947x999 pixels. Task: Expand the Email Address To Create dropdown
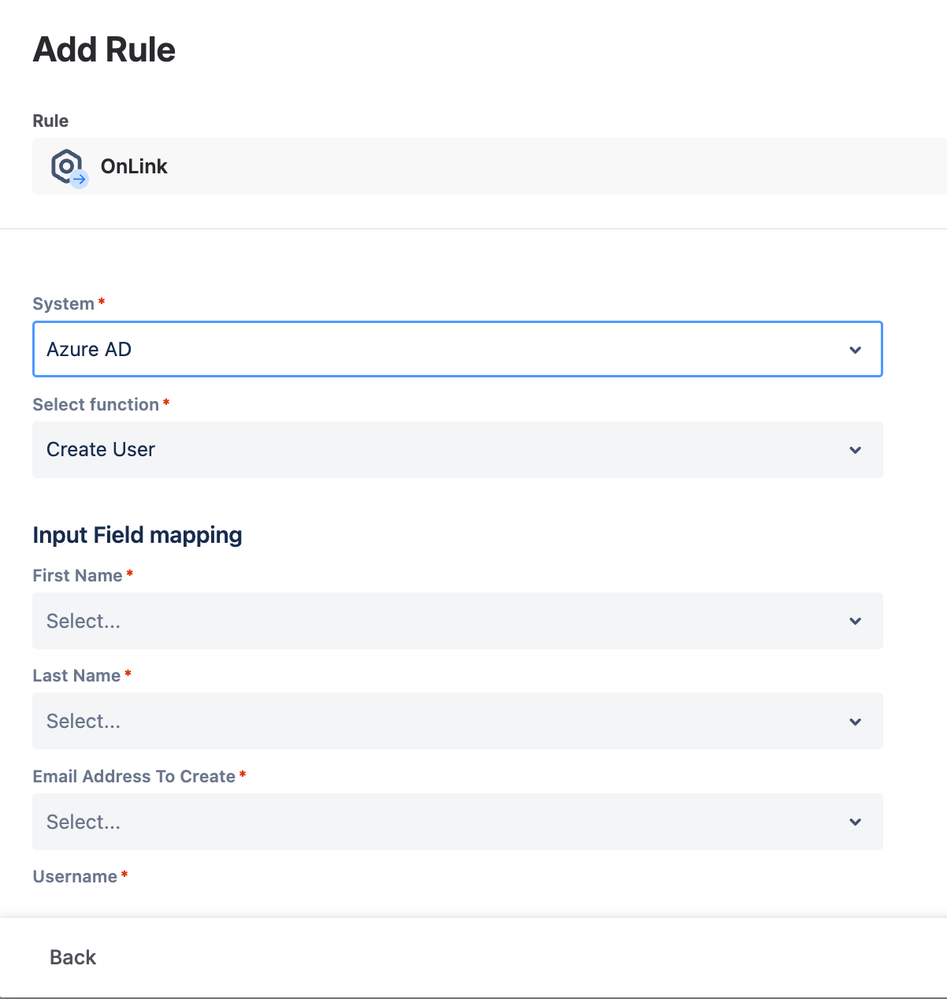440,822
